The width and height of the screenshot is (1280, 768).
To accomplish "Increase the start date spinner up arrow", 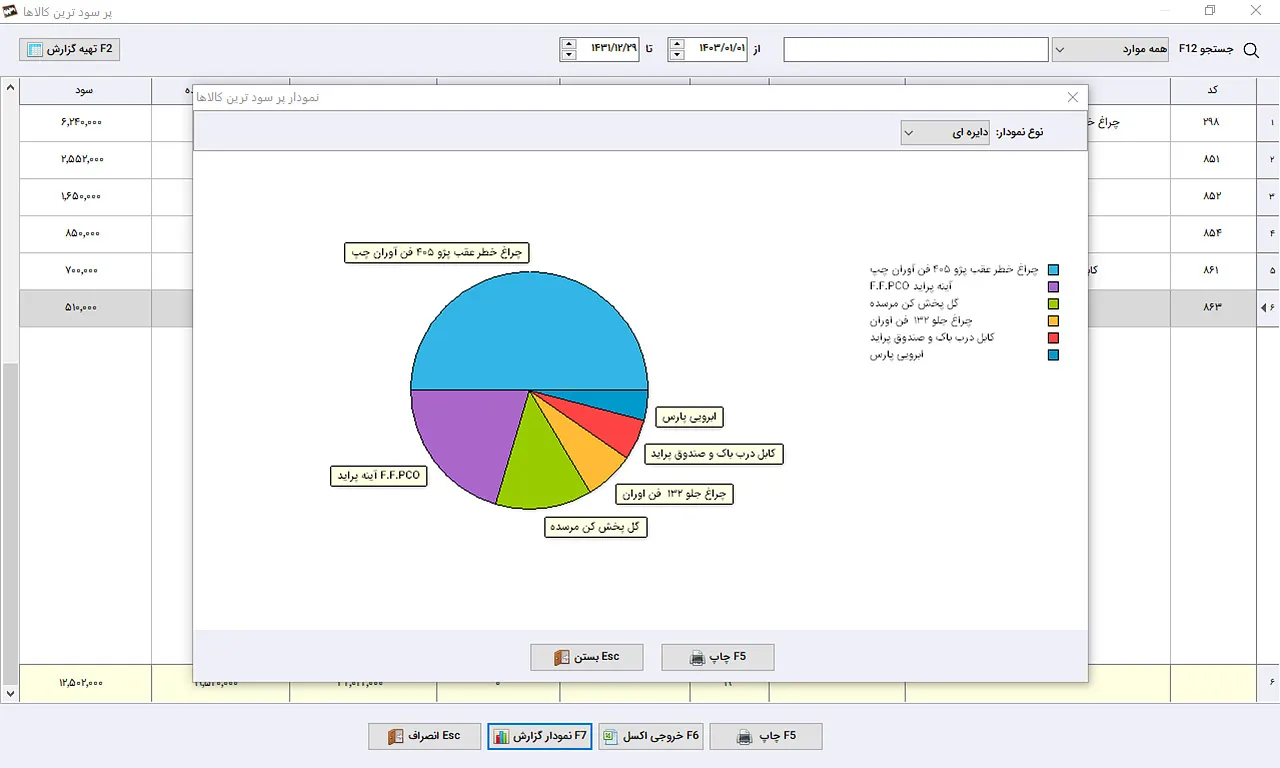I will pos(678,44).
